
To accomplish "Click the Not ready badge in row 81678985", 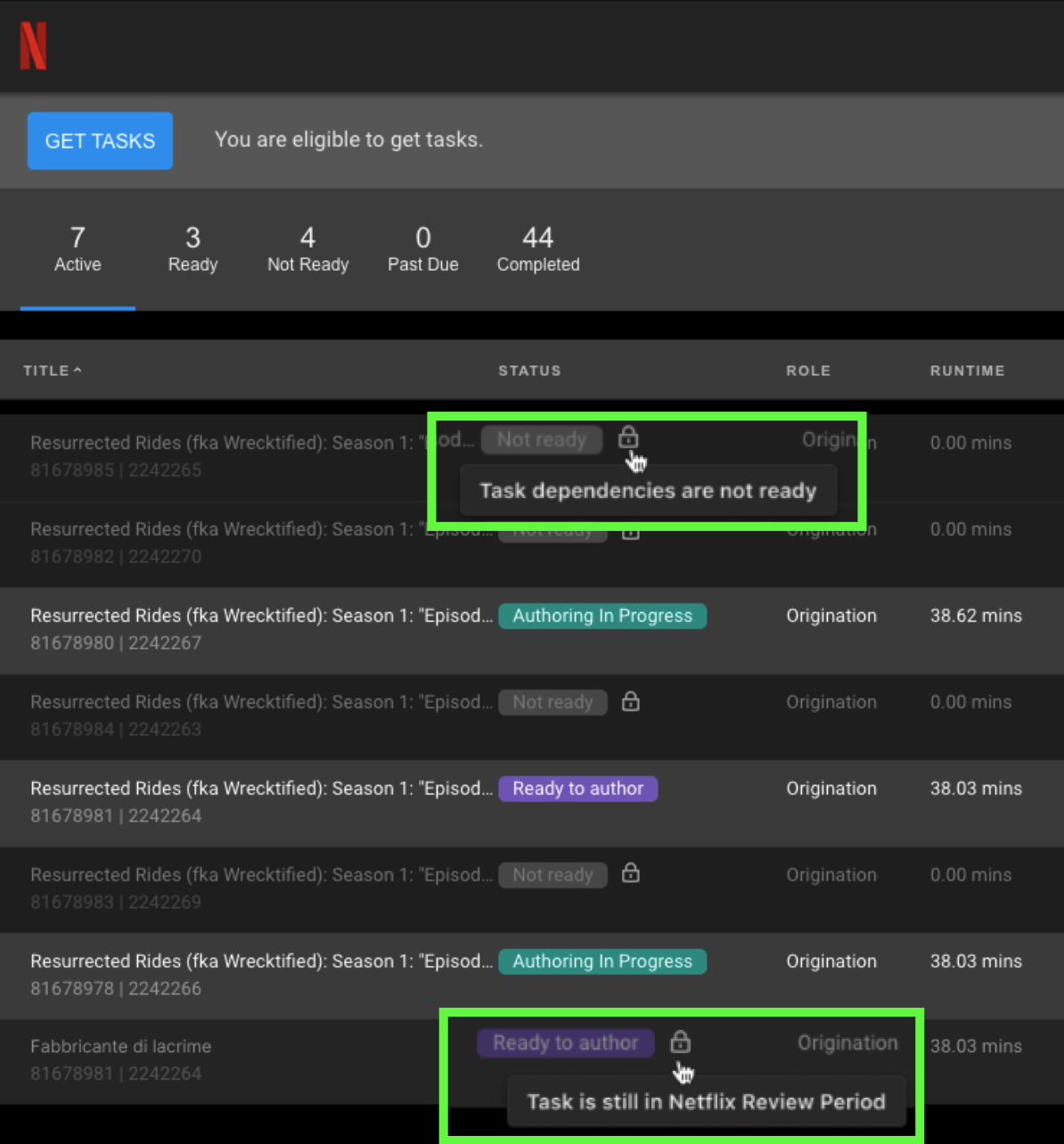I will tap(542, 439).
